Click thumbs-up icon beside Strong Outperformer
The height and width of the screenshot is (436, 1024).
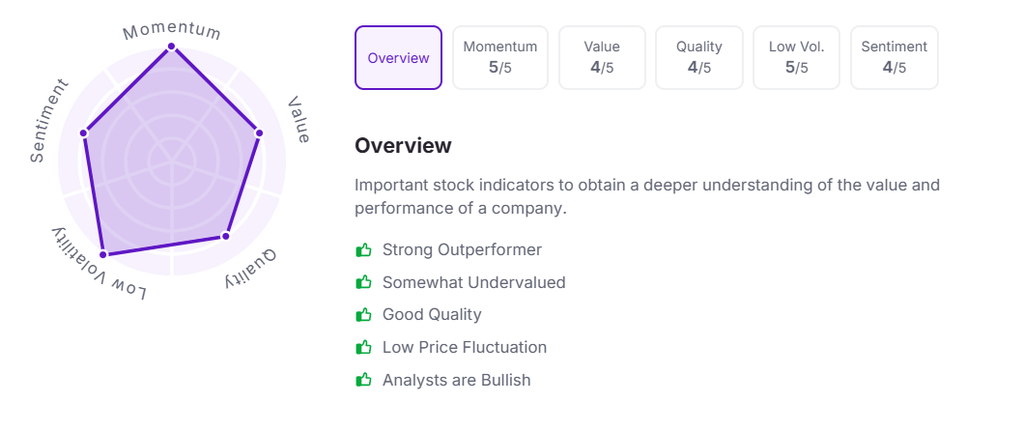[x=364, y=250]
